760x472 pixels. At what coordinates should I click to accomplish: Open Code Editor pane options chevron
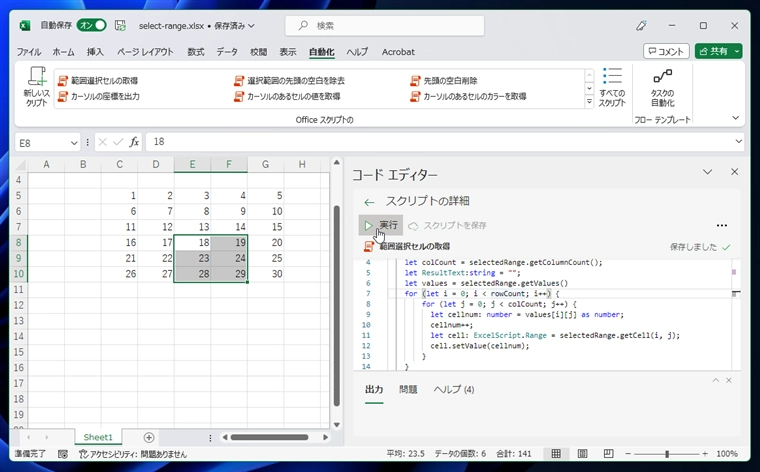coord(708,172)
